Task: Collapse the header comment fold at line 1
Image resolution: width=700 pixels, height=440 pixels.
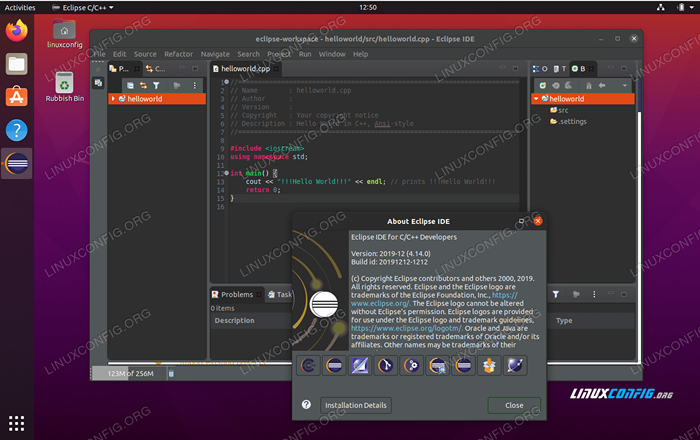Action: click(x=226, y=82)
